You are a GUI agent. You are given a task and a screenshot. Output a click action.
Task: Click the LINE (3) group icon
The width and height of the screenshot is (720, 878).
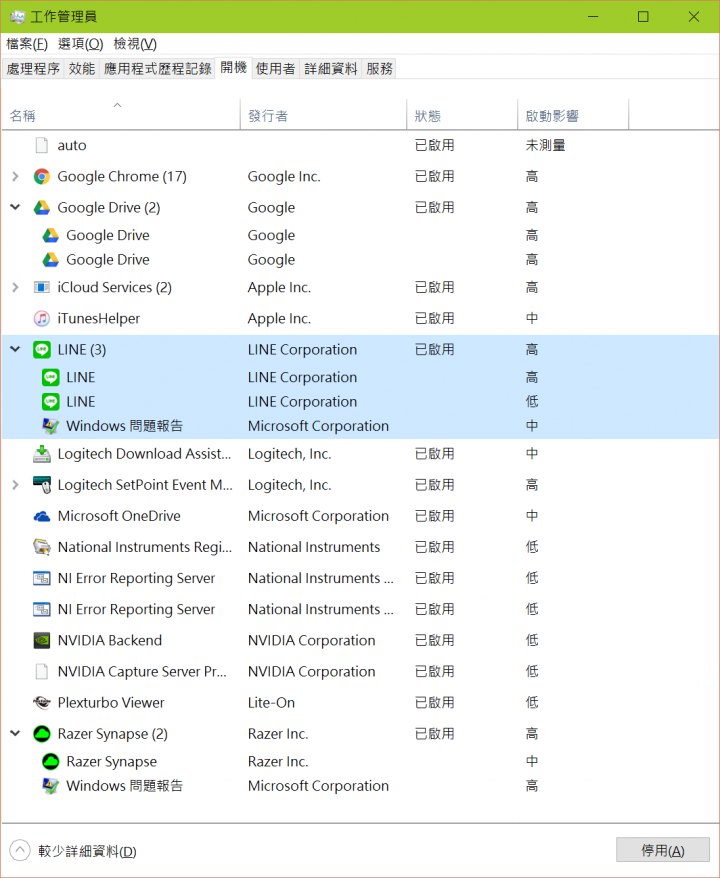41,349
